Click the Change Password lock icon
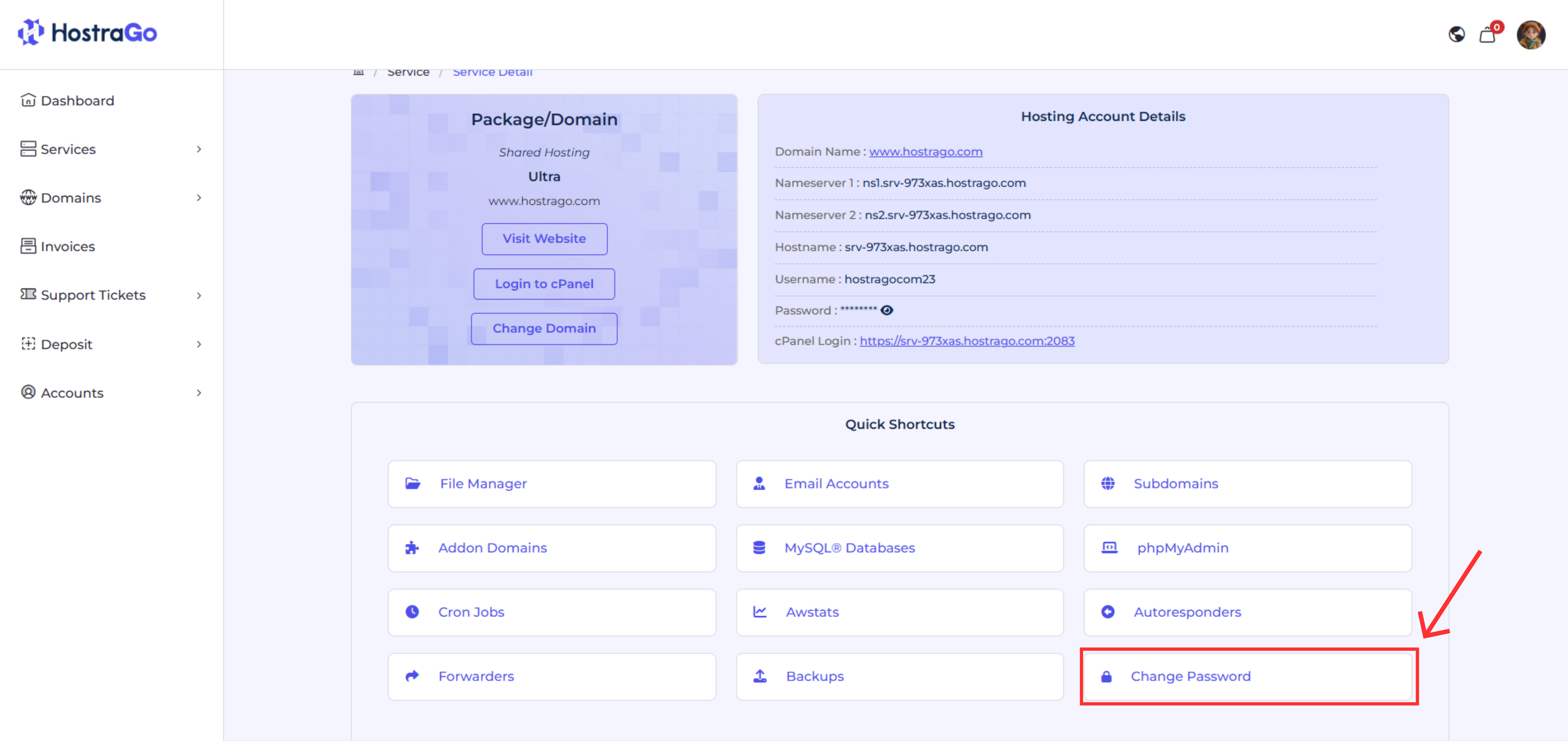 1106,676
